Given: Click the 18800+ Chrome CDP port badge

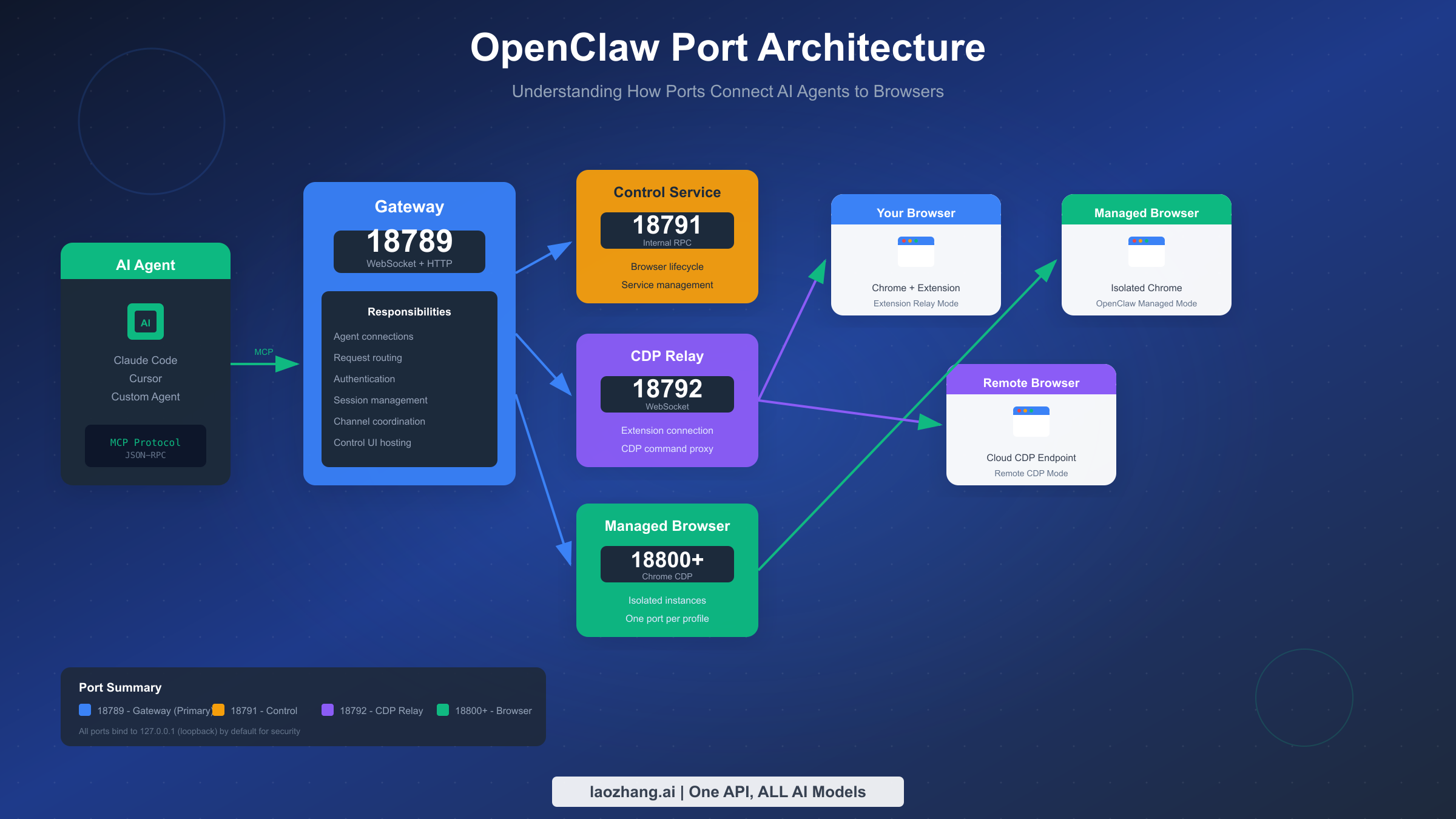Looking at the screenshot, I should [x=667, y=564].
